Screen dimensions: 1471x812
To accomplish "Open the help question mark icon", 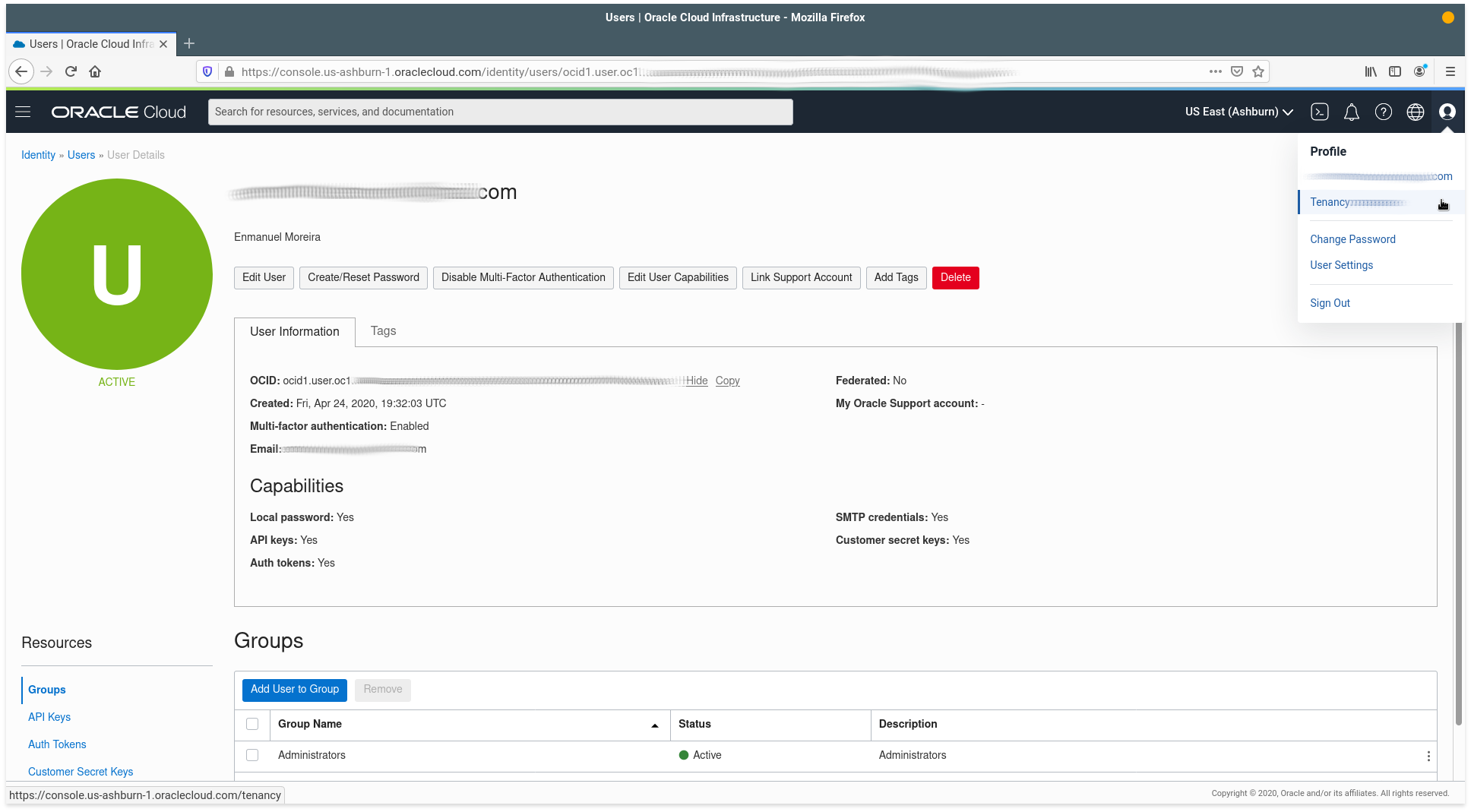I will (x=1384, y=112).
